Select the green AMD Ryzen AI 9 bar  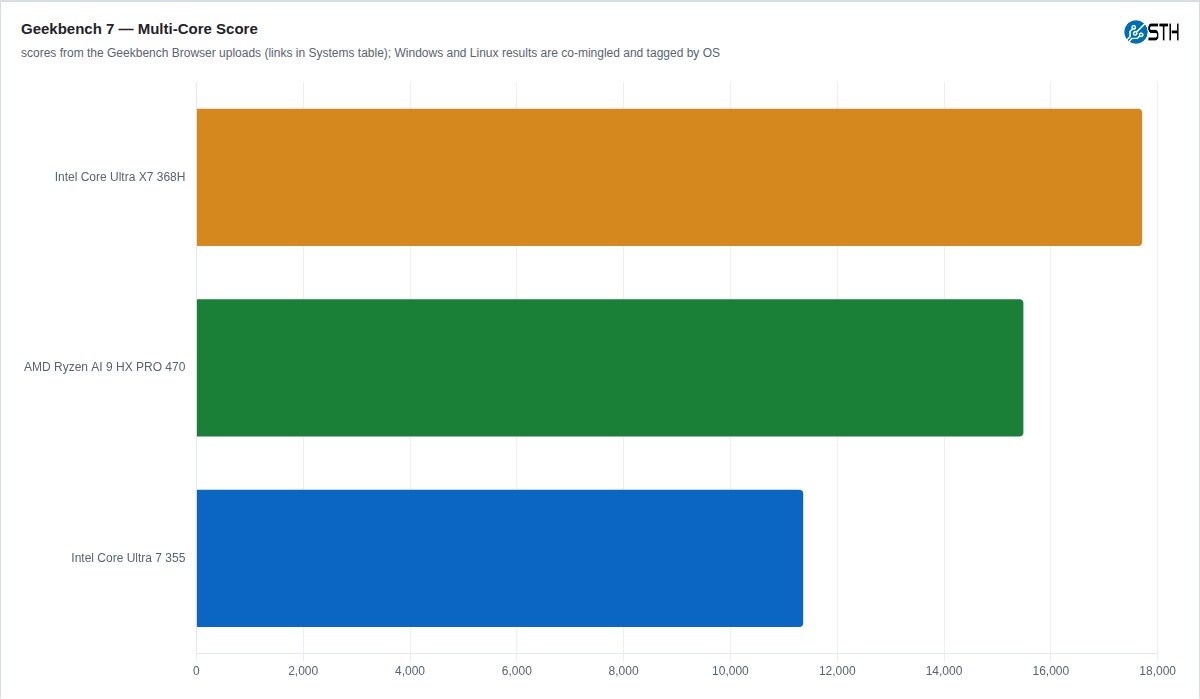[609, 368]
